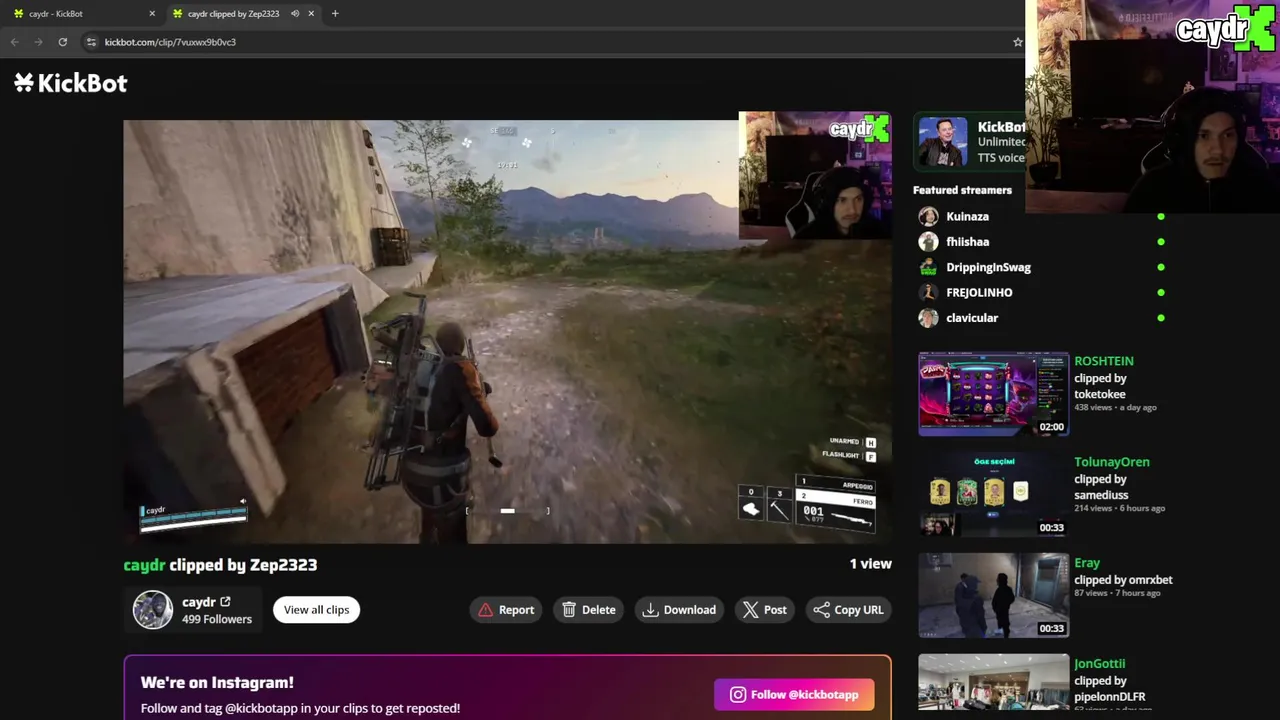1280x720 pixels.
Task: Open caydr channel avatar
Action: pos(153,610)
